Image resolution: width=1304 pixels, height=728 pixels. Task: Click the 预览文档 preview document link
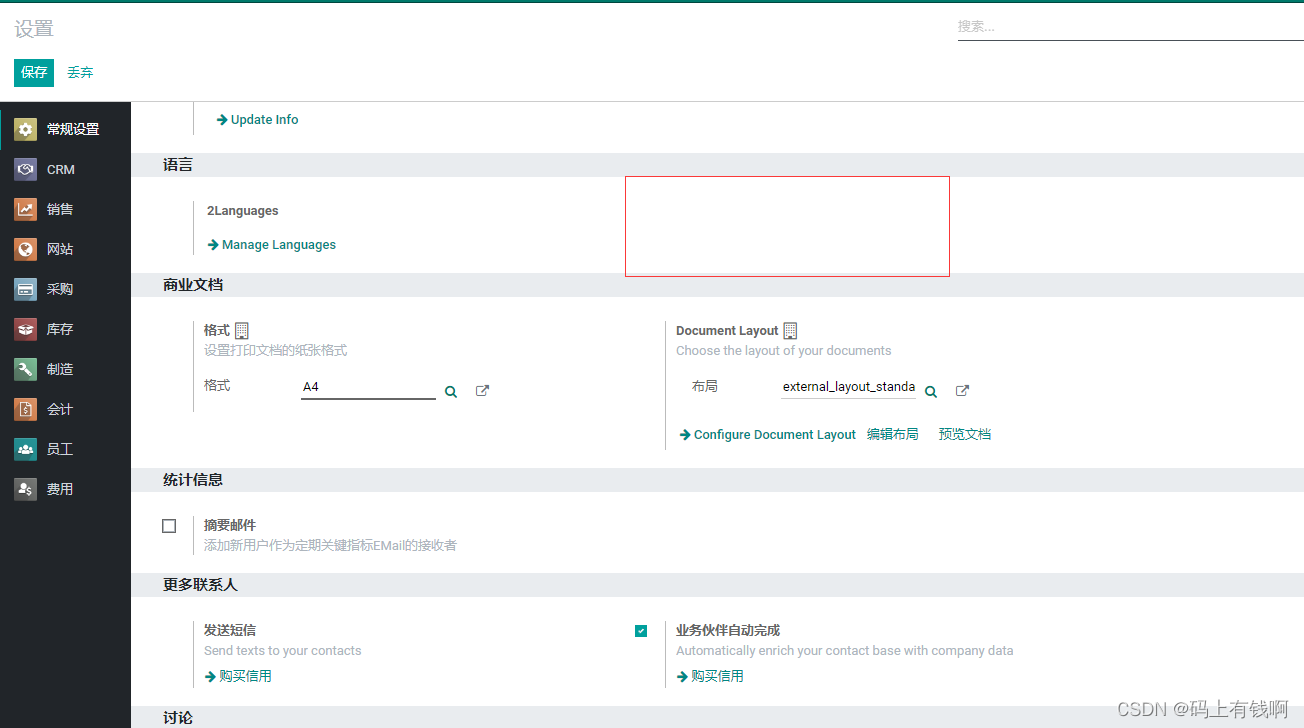tap(964, 434)
